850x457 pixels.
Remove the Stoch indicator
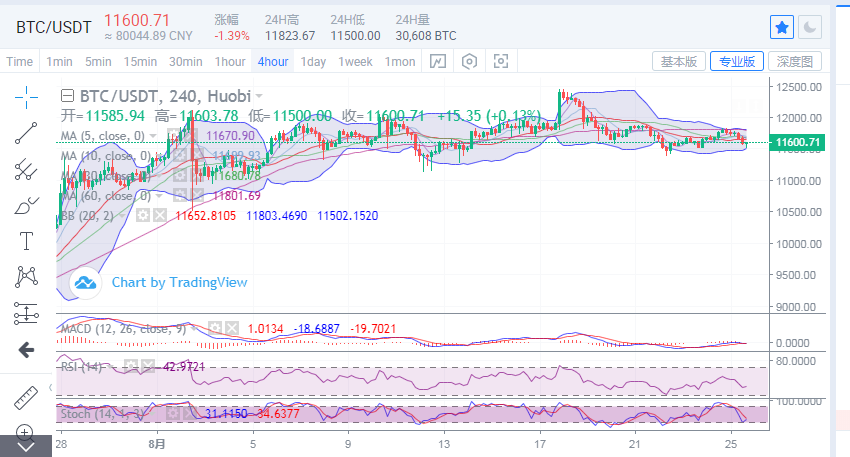pyautogui.click(x=189, y=414)
